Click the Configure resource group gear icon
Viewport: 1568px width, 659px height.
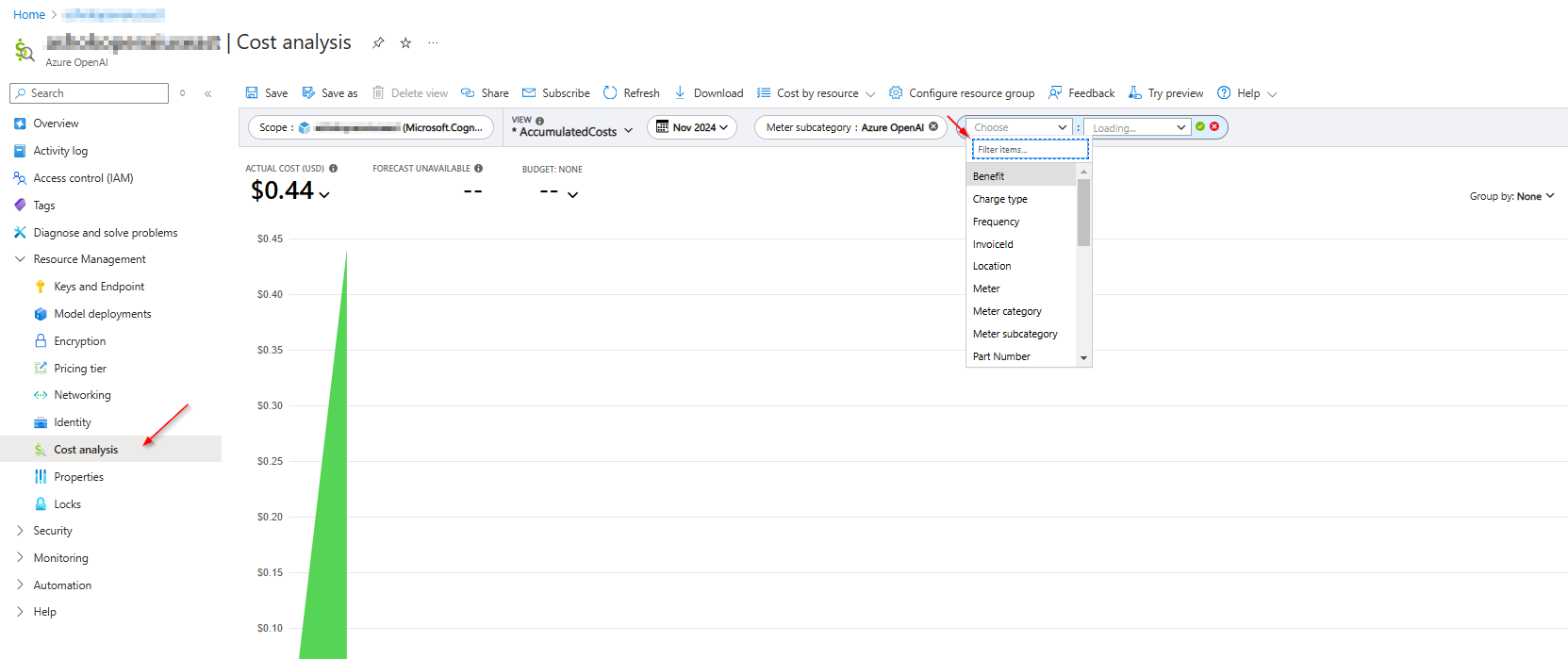coord(896,92)
